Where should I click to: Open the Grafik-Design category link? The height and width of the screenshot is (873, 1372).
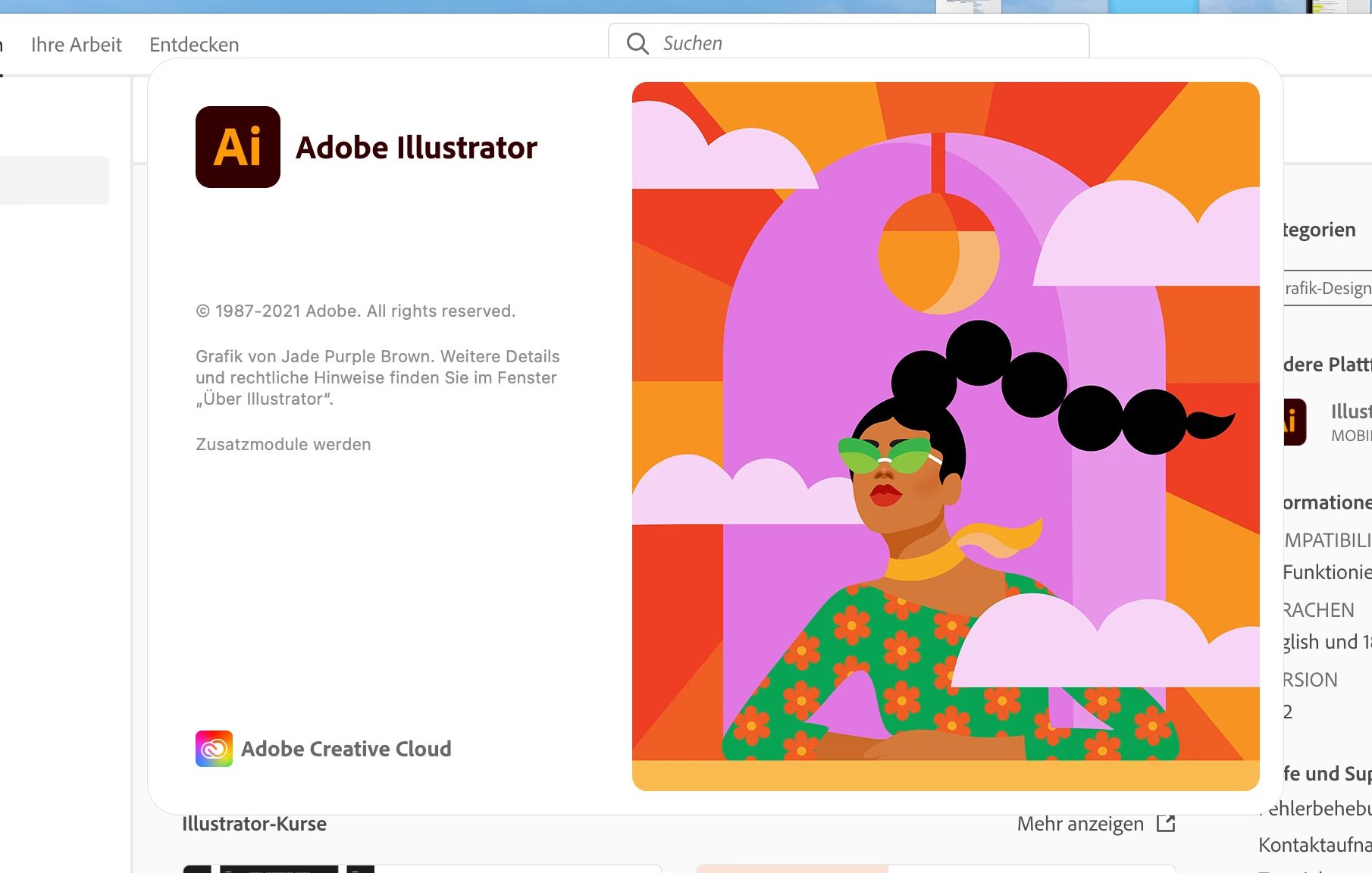click(1328, 288)
